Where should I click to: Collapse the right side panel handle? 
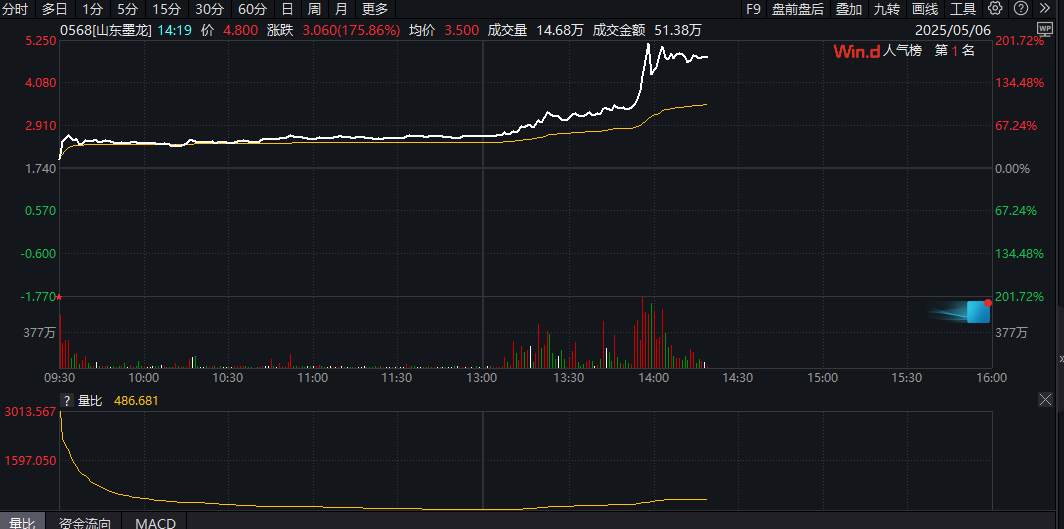1060,357
